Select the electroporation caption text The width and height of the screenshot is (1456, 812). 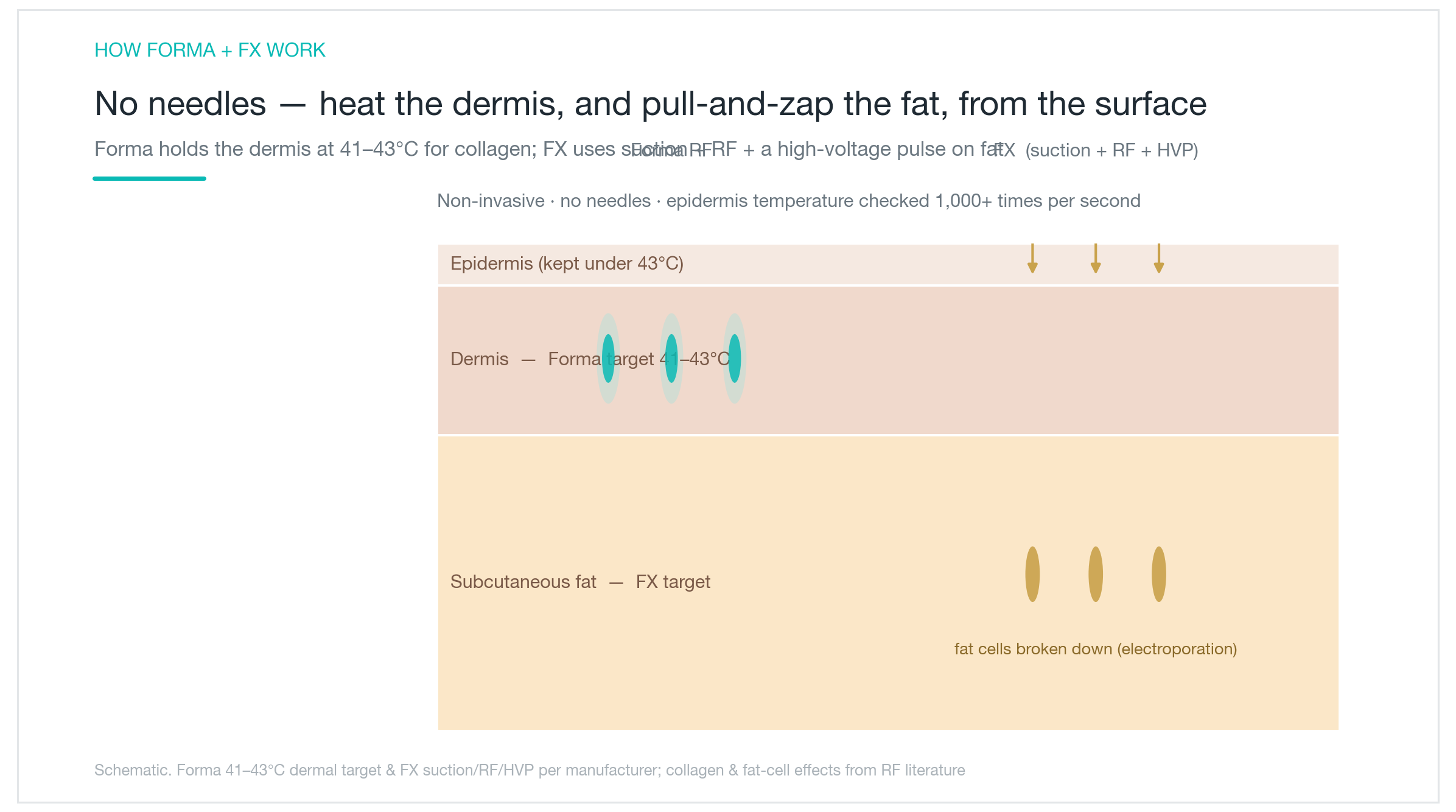tap(1096, 649)
